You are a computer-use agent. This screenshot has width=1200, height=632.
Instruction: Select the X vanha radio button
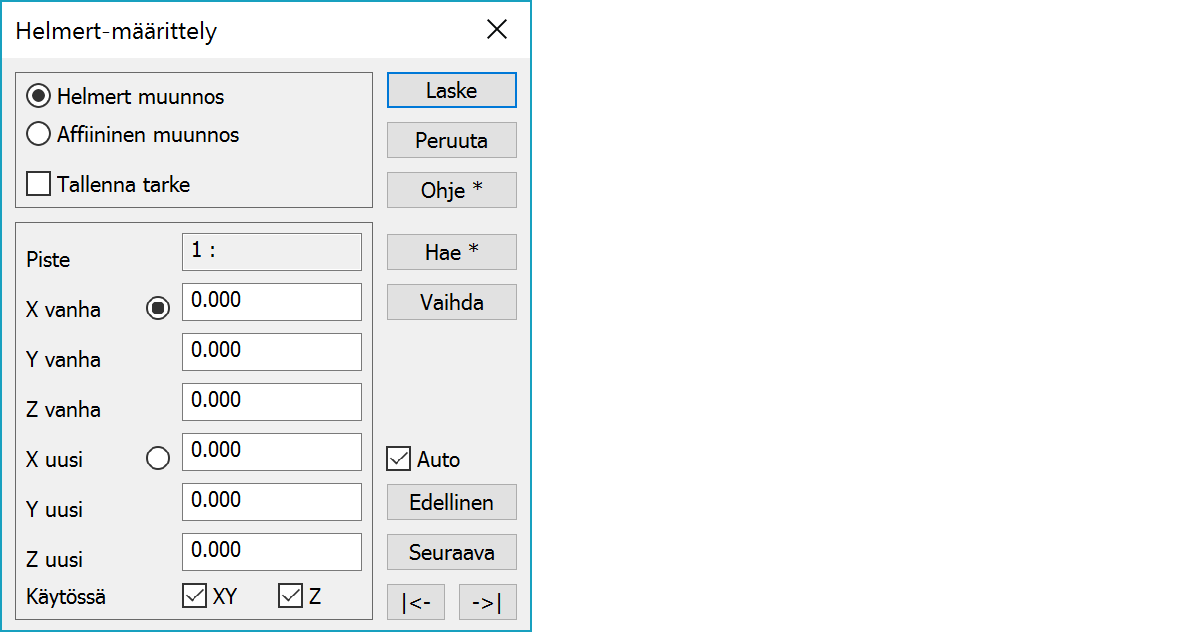158,309
